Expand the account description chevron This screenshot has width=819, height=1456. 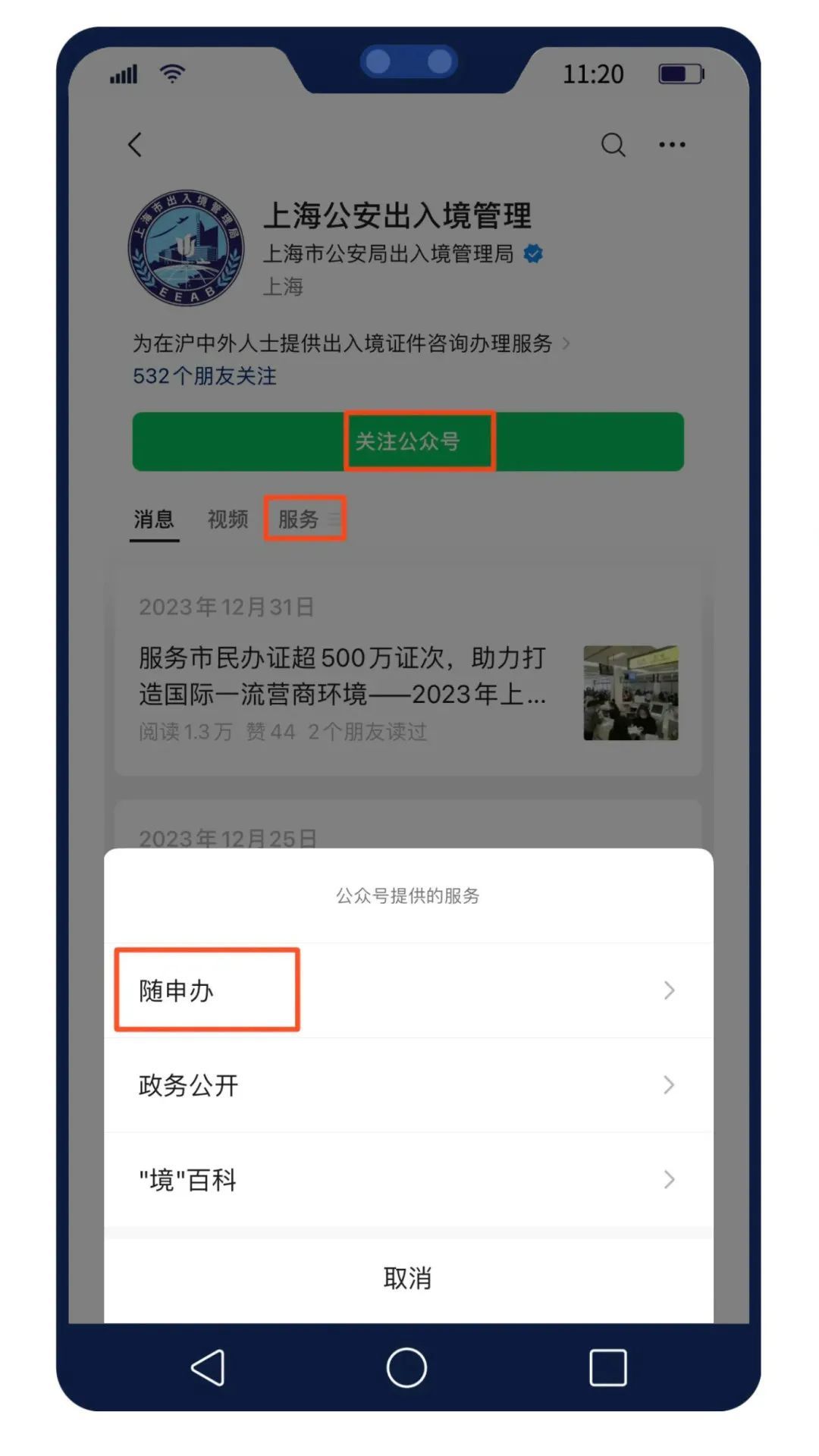pos(566,344)
